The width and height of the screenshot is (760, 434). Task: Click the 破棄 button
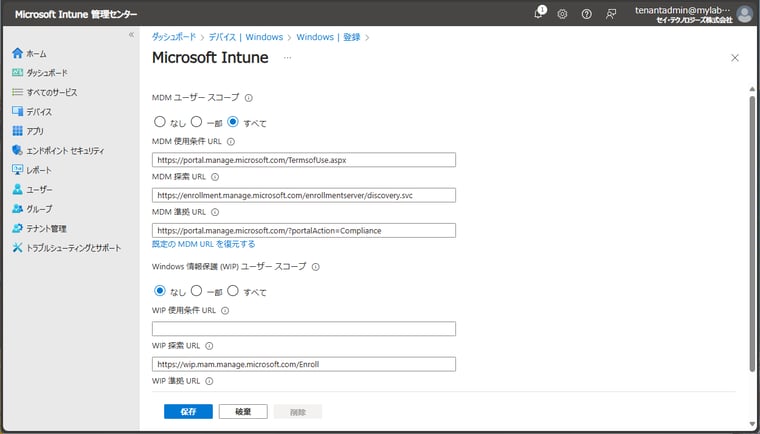243,412
